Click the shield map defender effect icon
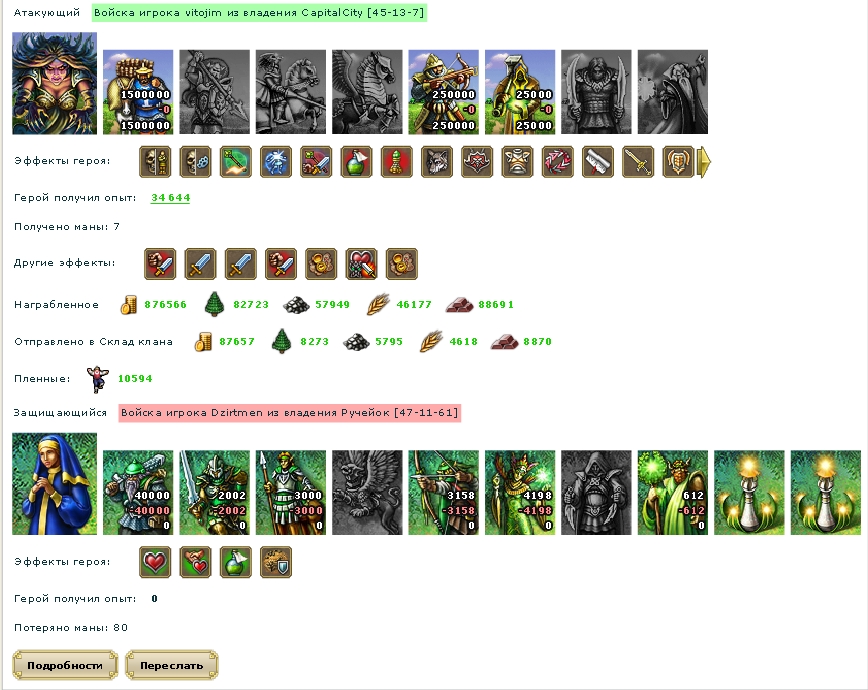Viewport: 868px width, 690px height. pyautogui.click(x=276, y=563)
